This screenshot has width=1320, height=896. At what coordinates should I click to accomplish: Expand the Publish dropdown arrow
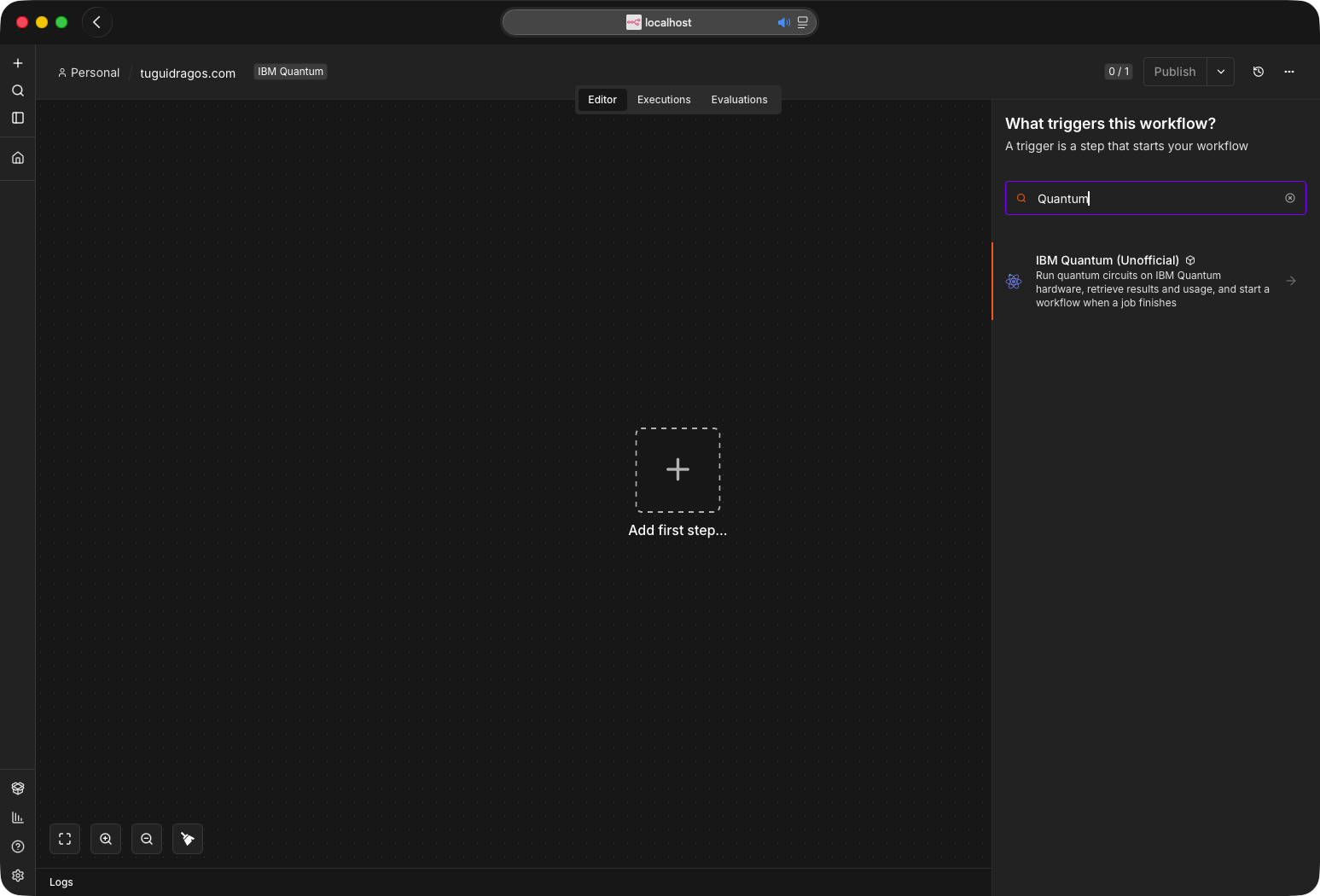tap(1221, 72)
